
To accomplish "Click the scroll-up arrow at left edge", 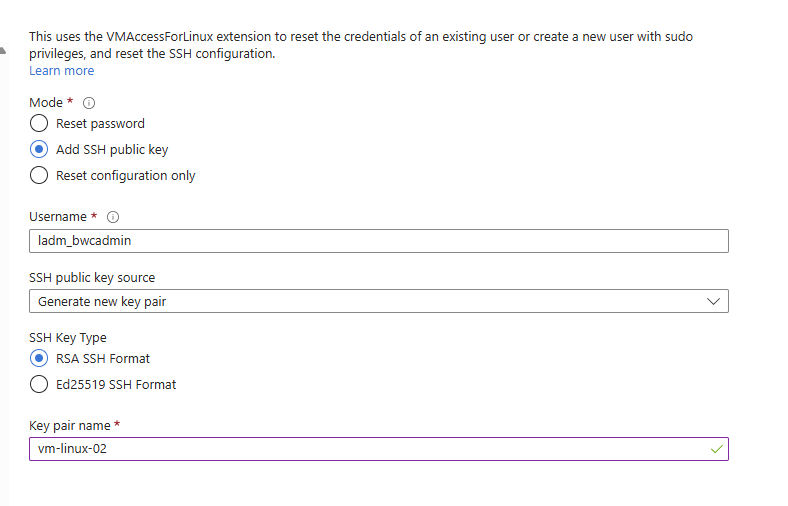I will coord(3,50).
